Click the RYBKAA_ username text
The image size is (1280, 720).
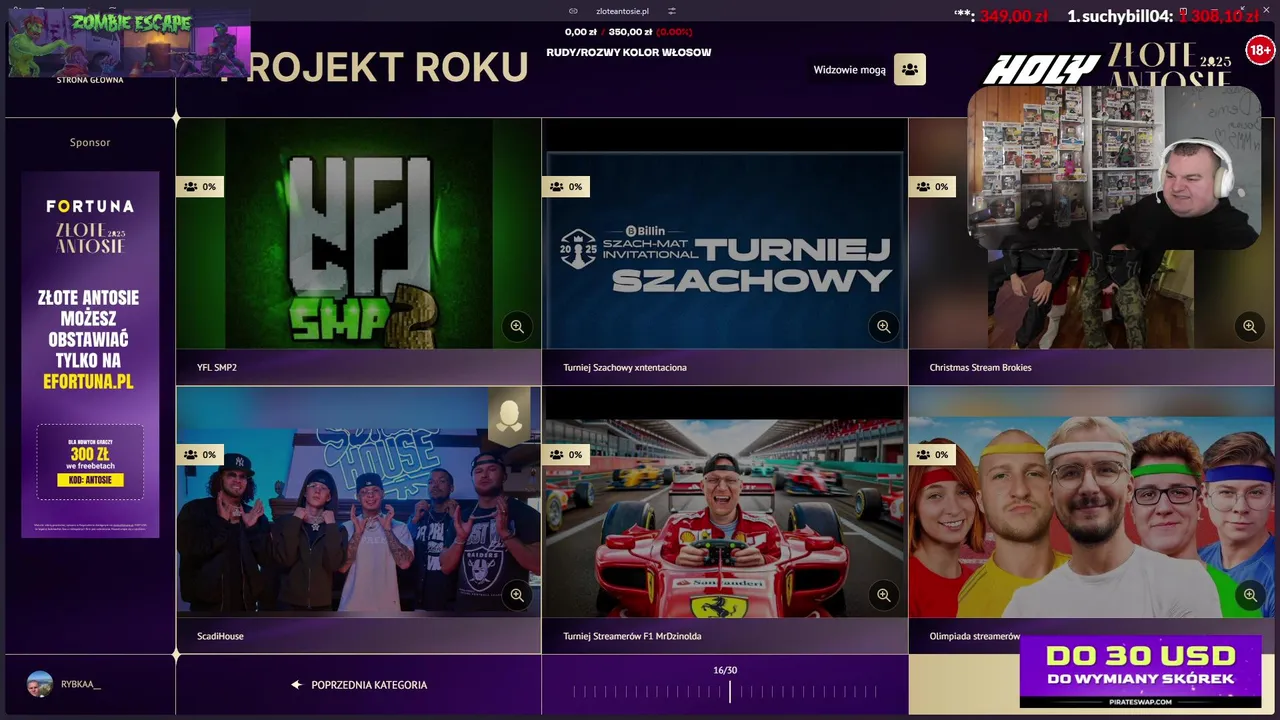[81, 684]
